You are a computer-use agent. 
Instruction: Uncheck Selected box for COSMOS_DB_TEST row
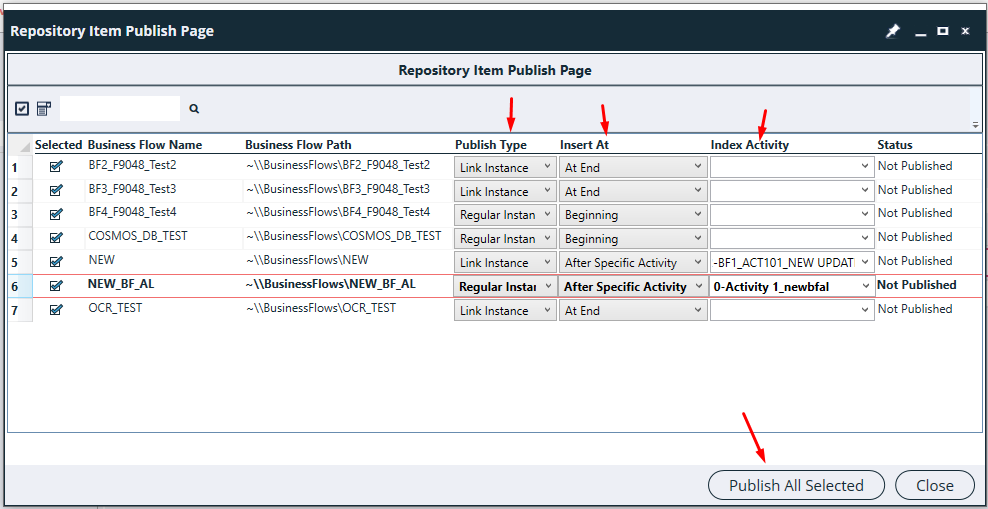(56, 238)
